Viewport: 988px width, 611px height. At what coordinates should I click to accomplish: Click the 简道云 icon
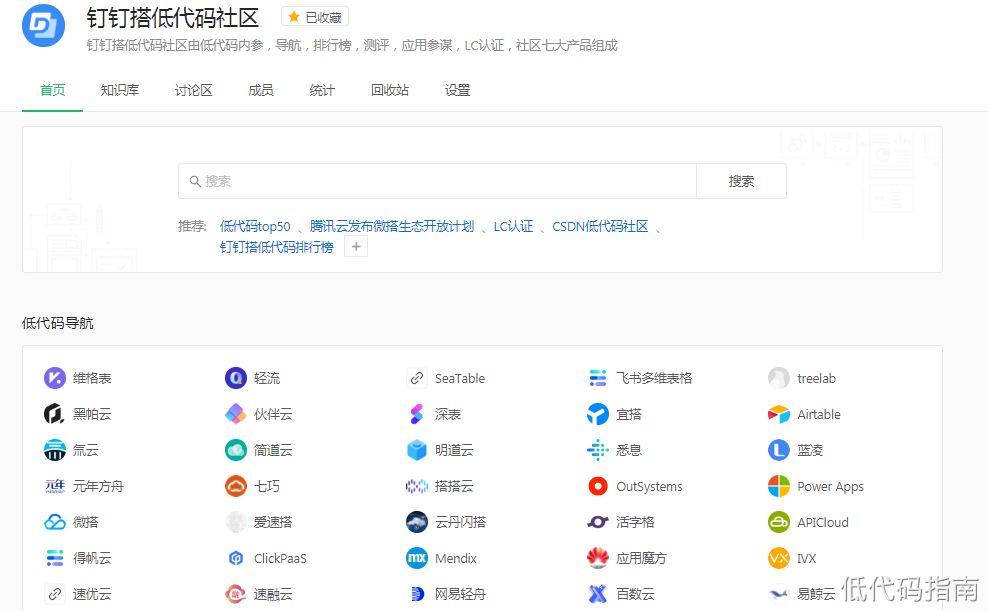pyautogui.click(x=236, y=450)
